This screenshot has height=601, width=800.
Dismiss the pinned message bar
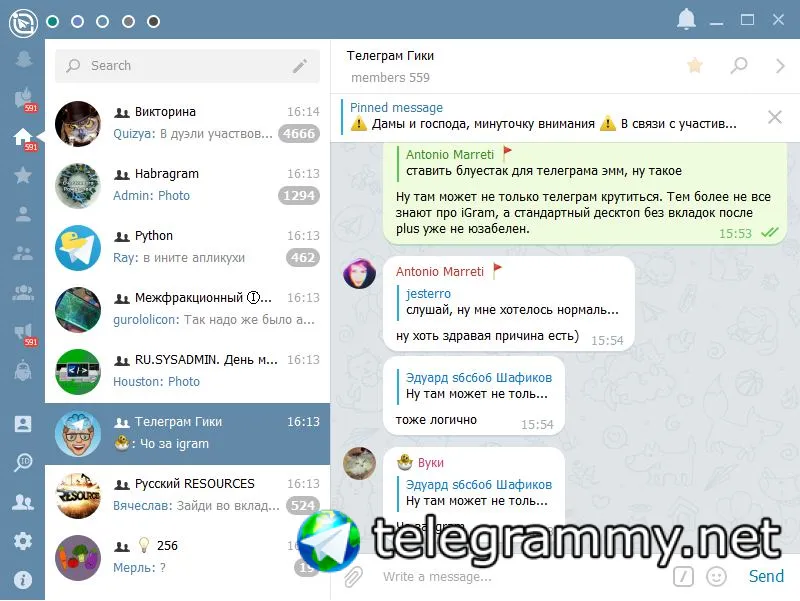[x=774, y=117]
